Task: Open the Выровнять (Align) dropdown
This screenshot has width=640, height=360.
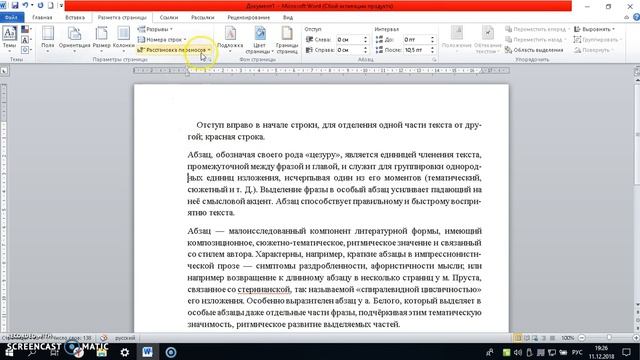Action: (594, 29)
